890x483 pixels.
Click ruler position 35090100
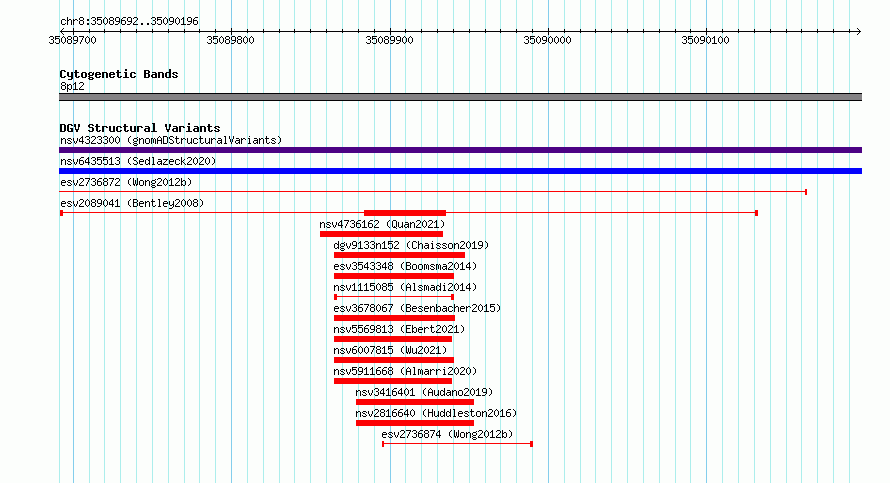click(x=706, y=40)
